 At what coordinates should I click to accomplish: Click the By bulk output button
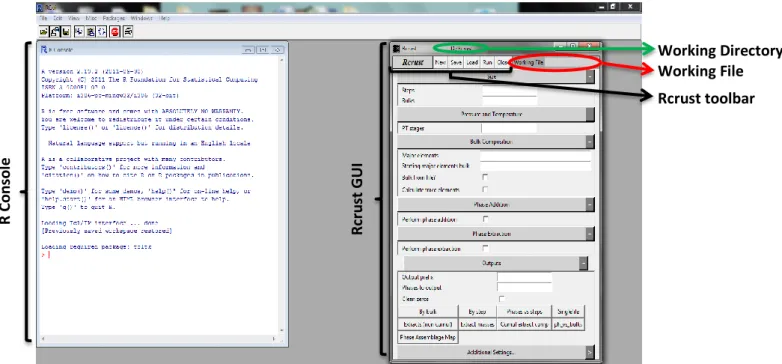point(428,312)
